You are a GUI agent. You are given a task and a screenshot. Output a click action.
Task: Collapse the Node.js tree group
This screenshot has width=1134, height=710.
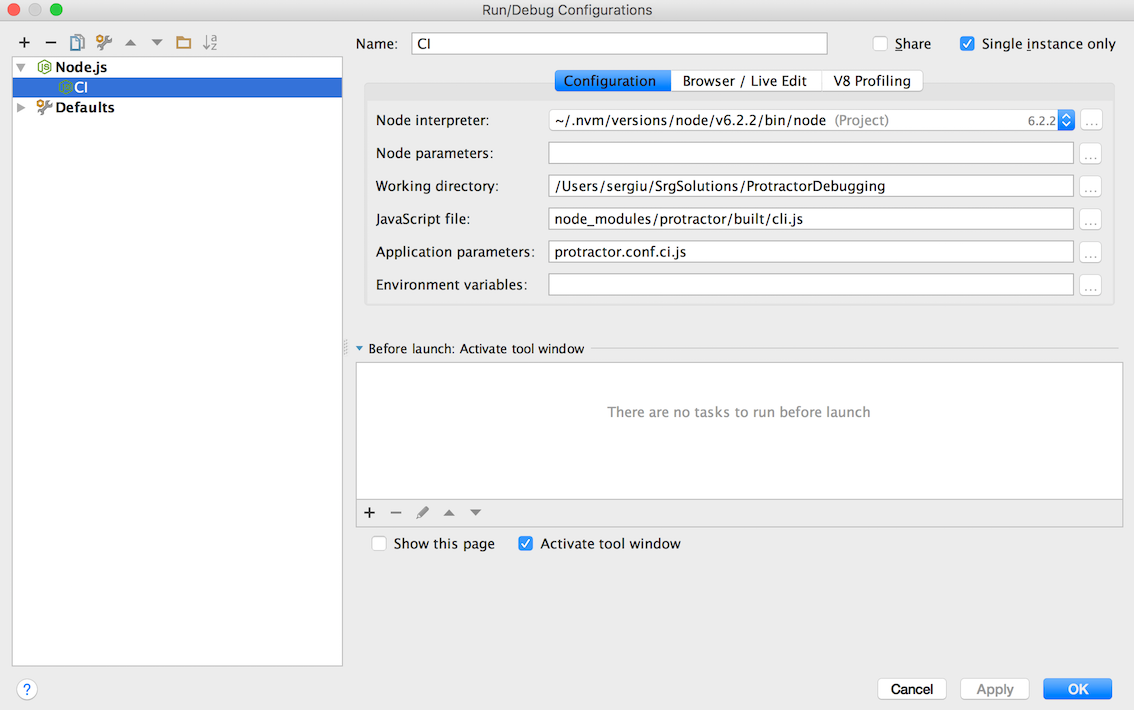21,66
